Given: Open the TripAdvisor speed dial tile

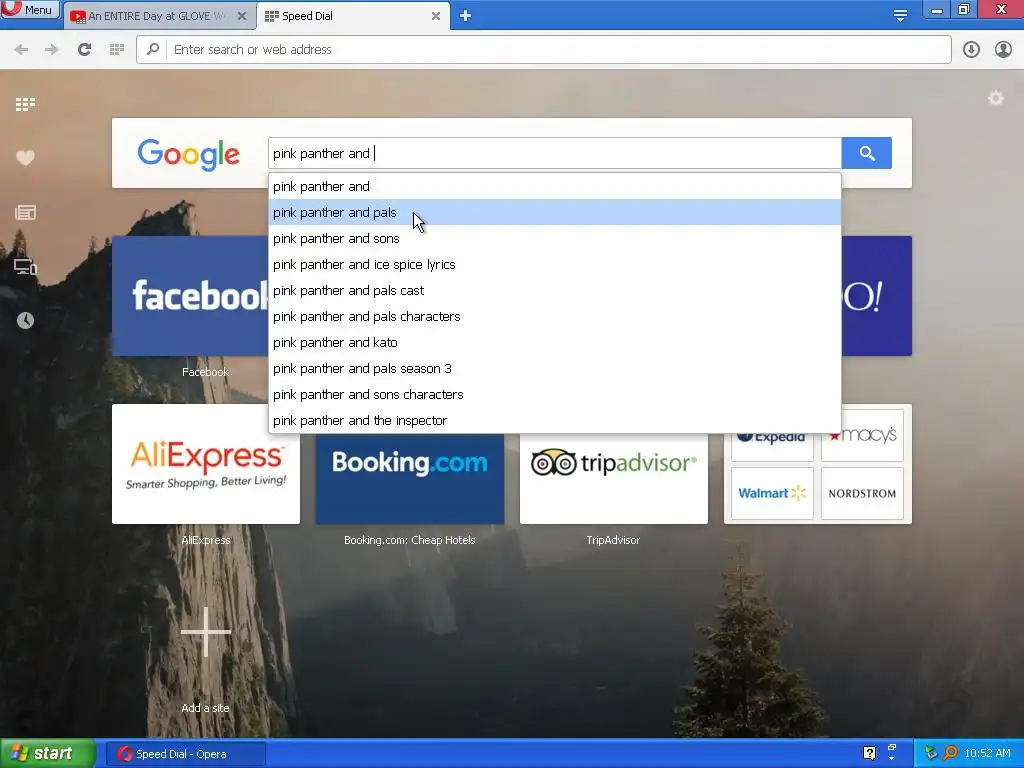Looking at the screenshot, I should [613, 478].
